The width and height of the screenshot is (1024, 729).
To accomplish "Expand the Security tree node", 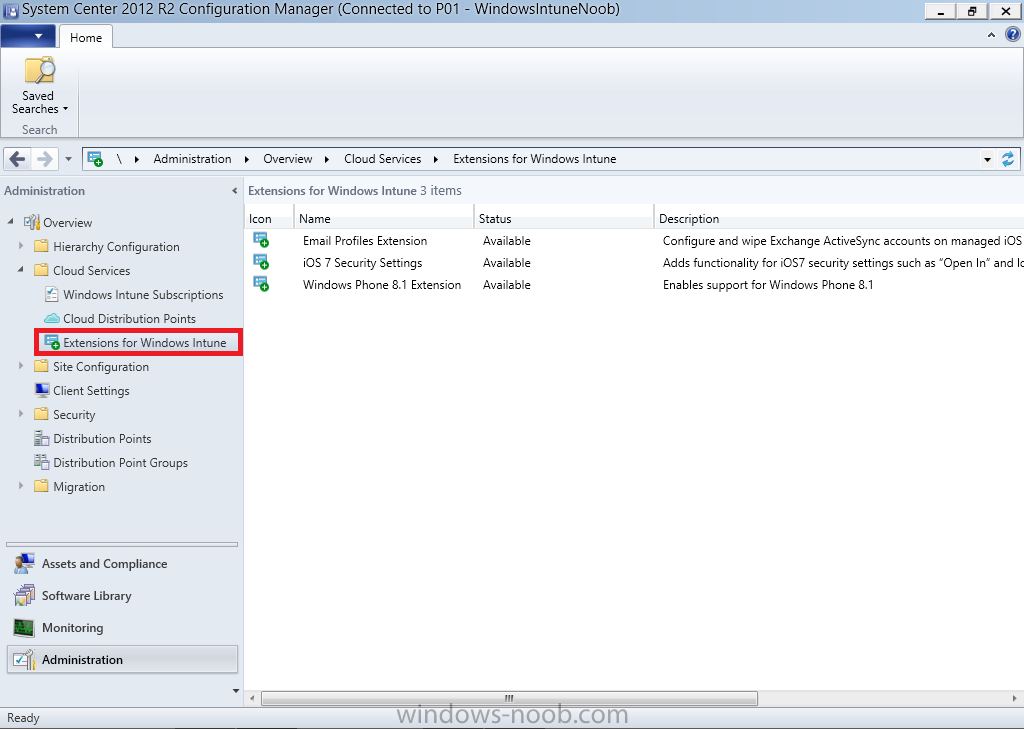I will coord(21,414).
